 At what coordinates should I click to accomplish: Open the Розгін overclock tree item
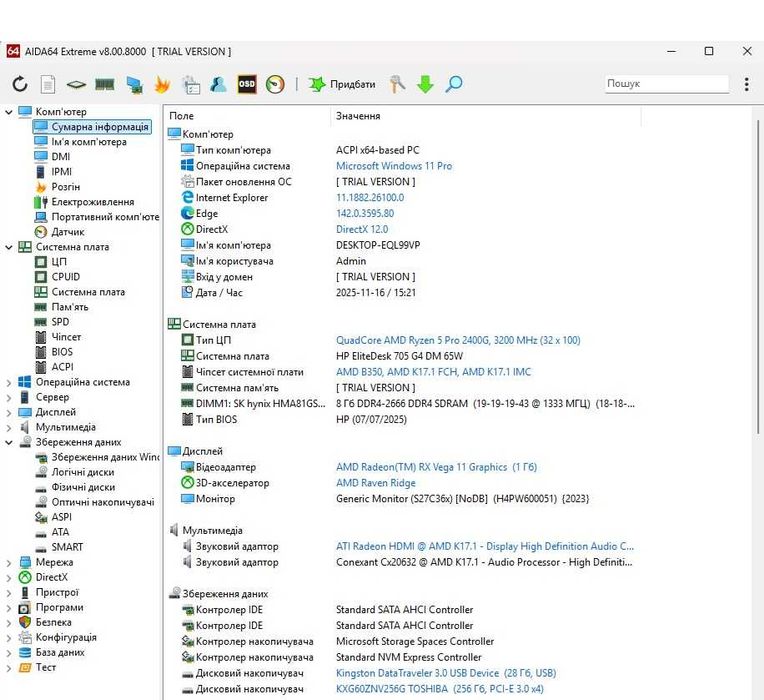tap(57, 187)
